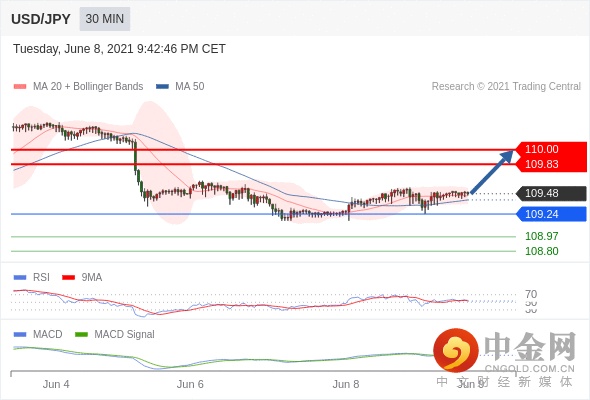Toggle the MA 20 + Bollinger Bands legend

78,87
